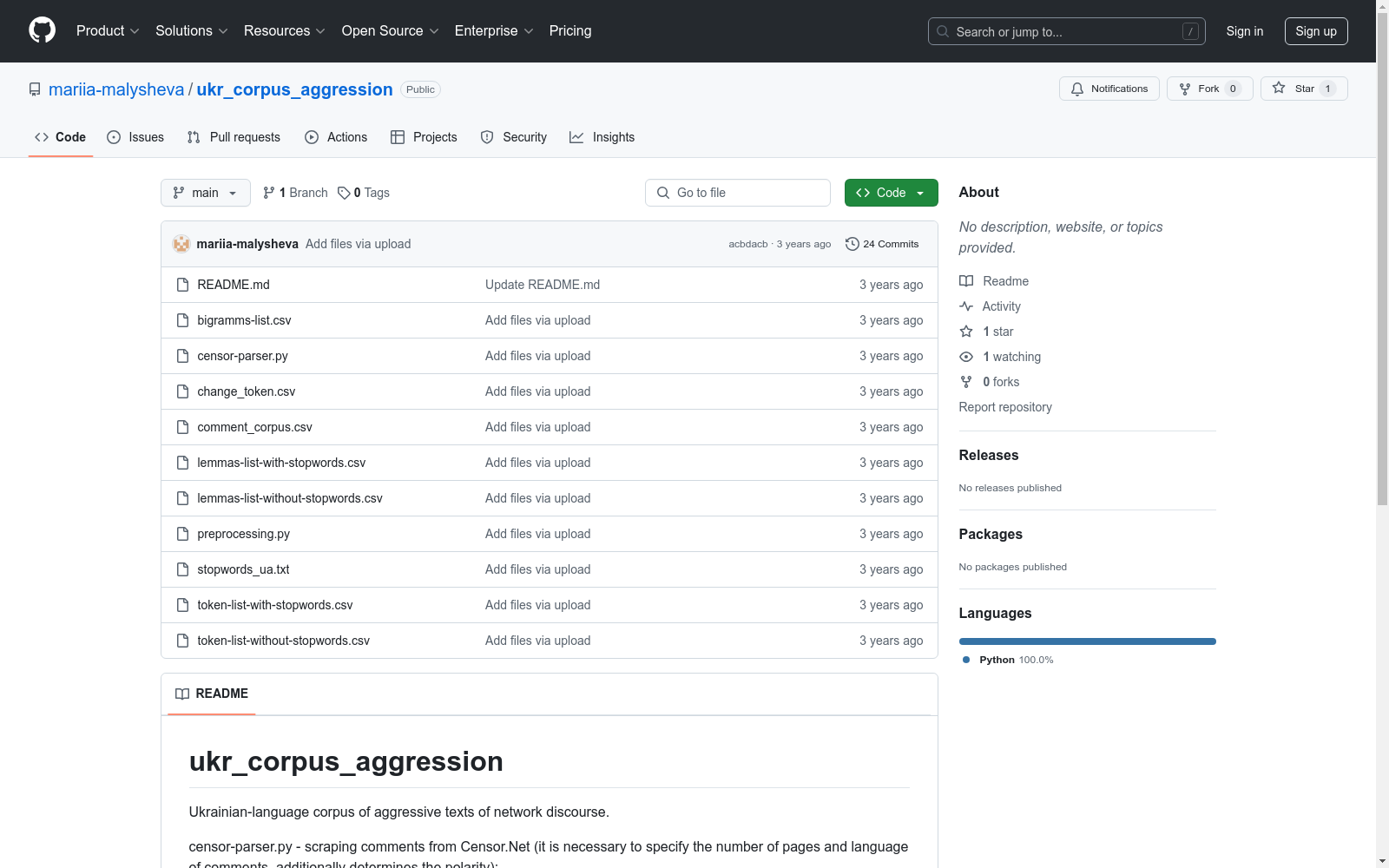Click the star icon beside 1 star
The image size is (1389, 868).
coord(966,332)
